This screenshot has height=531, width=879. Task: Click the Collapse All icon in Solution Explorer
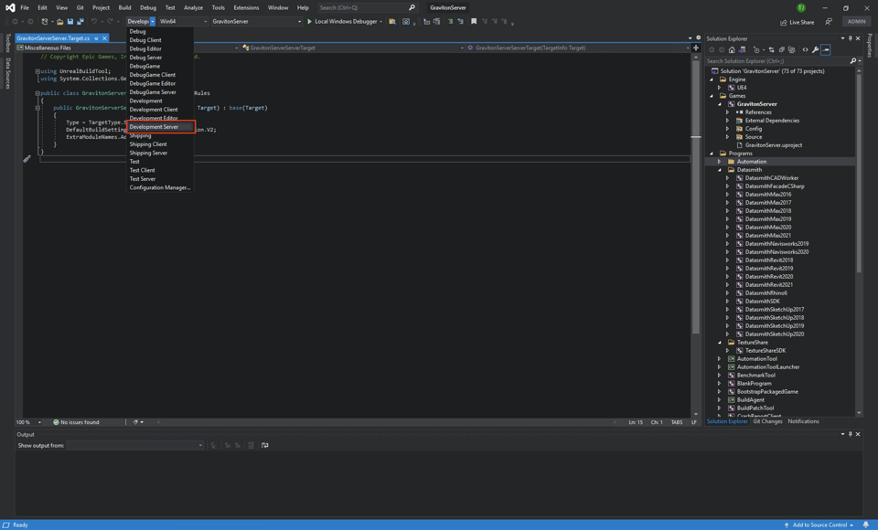pyautogui.click(x=782, y=50)
